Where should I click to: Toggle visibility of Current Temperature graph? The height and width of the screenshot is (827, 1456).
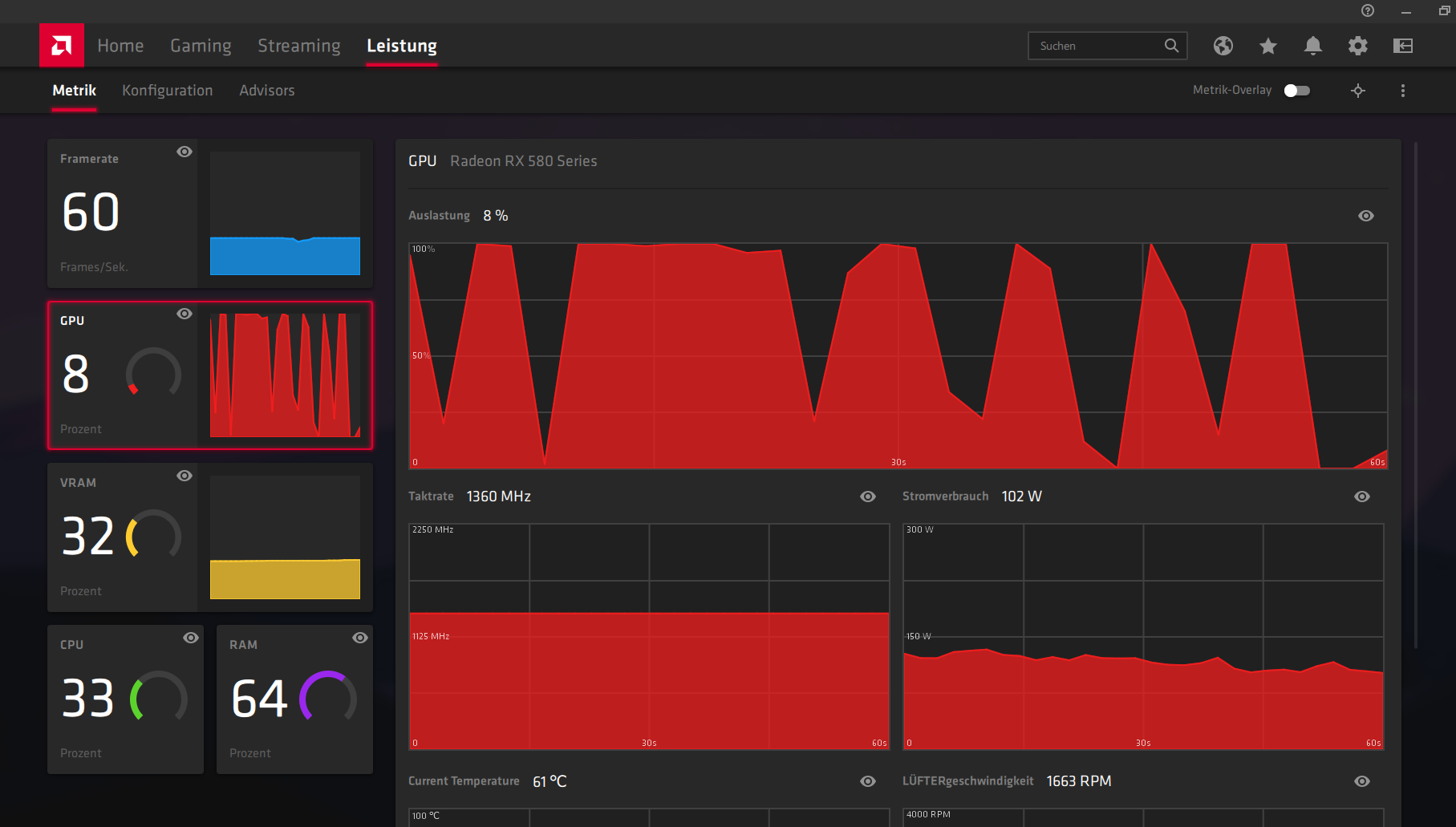(x=868, y=781)
